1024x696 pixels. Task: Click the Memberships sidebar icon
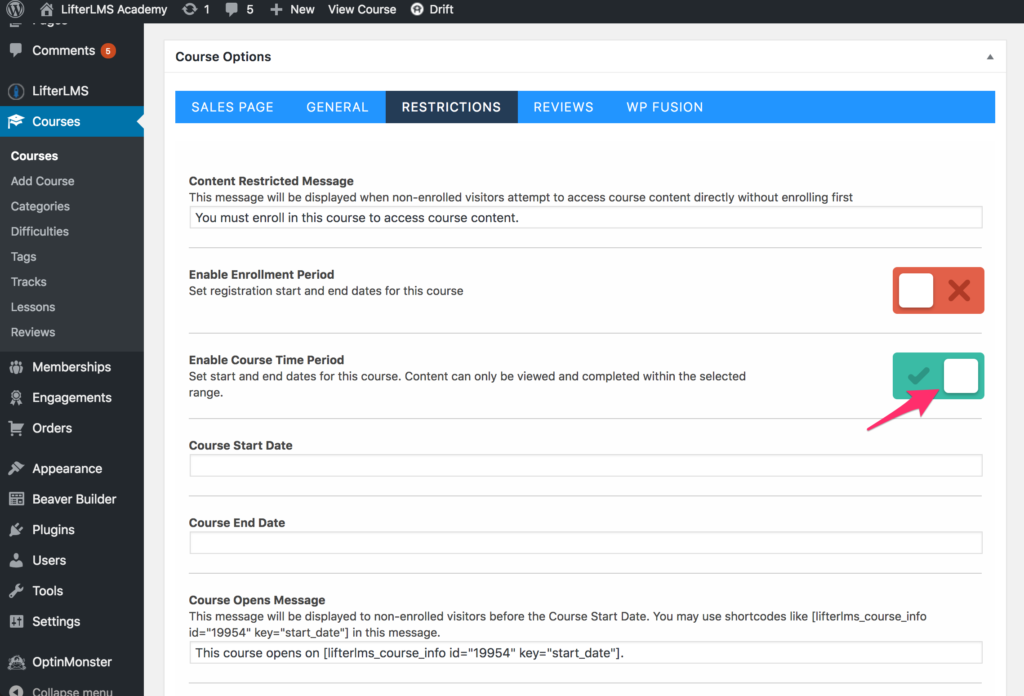(16, 367)
